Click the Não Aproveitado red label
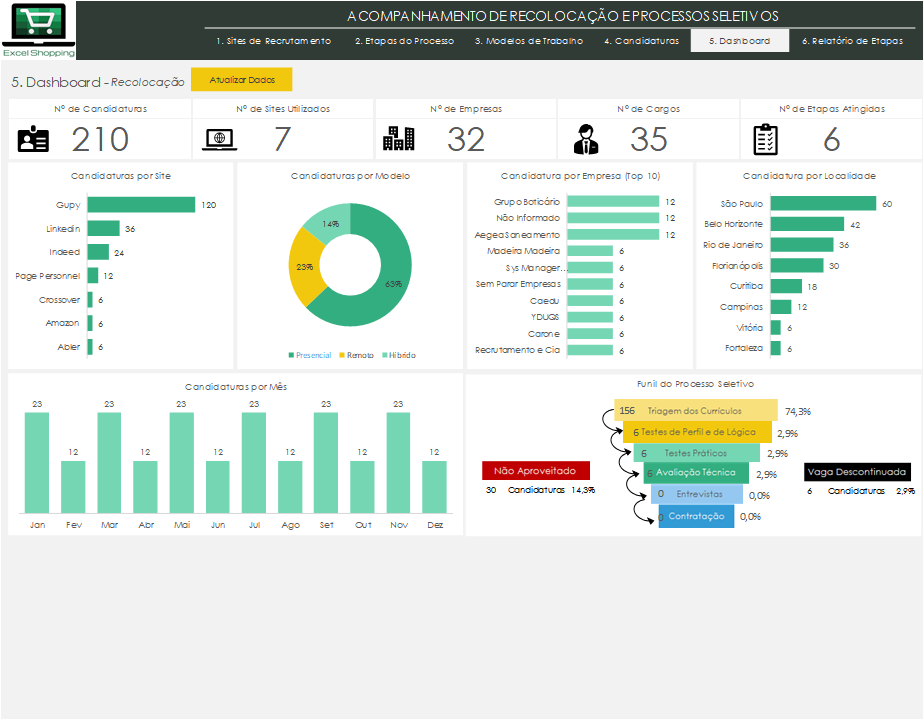 coord(536,471)
